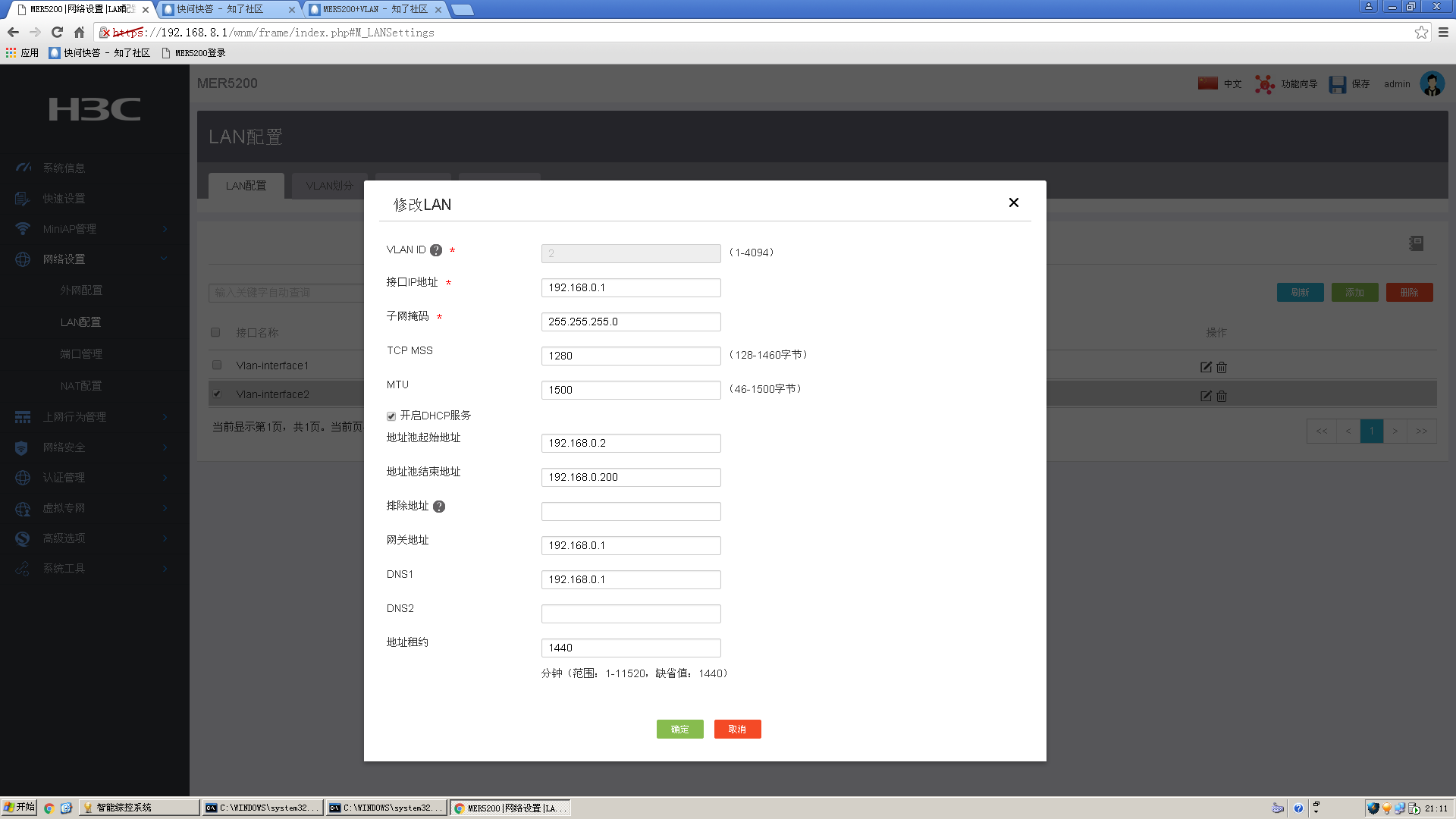Click the admin user avatar
This screenshot has width=1456, height=819.
pos(1432,84)
